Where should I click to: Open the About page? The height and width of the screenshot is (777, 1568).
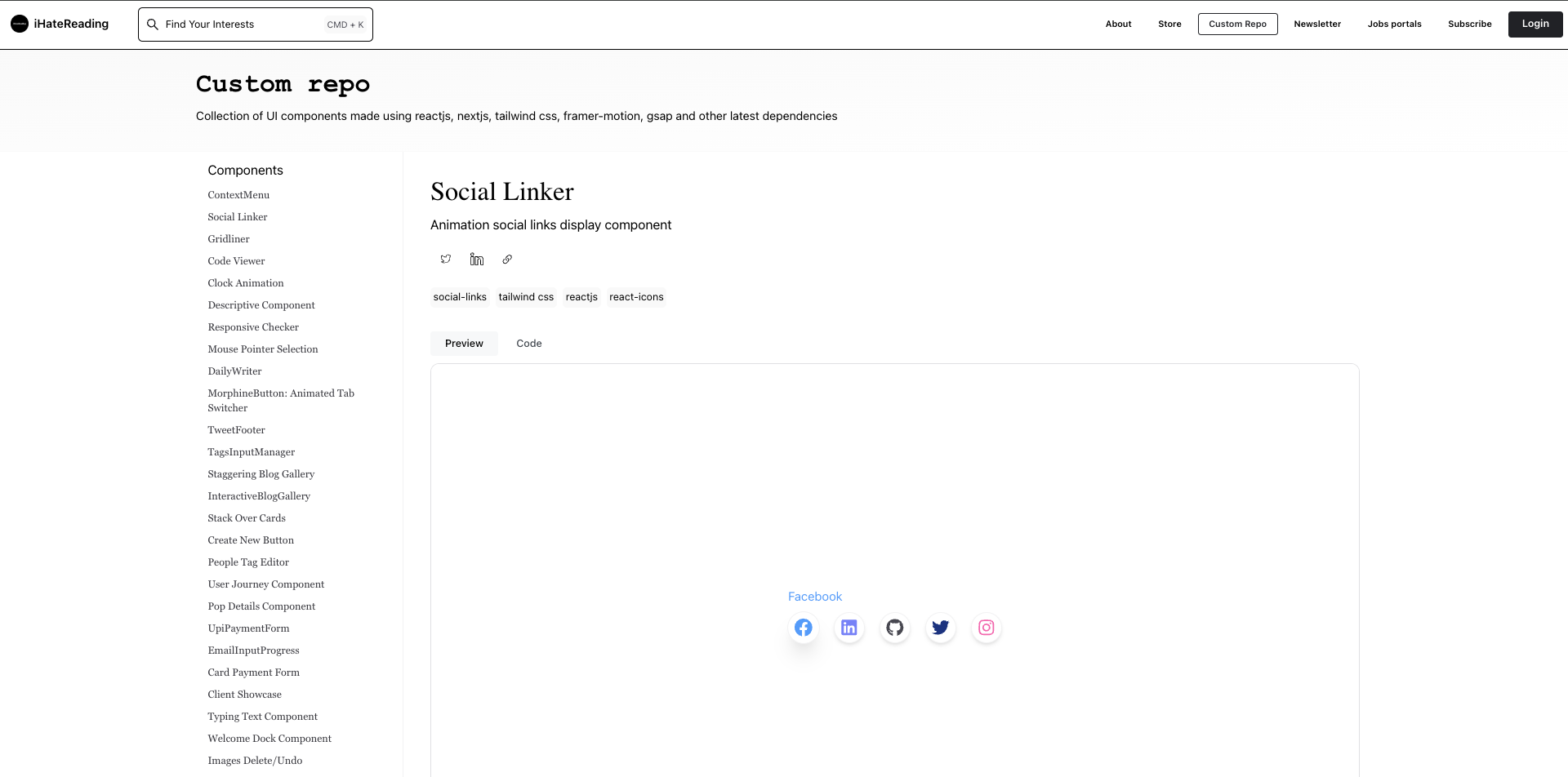(x=1119, y=24)
